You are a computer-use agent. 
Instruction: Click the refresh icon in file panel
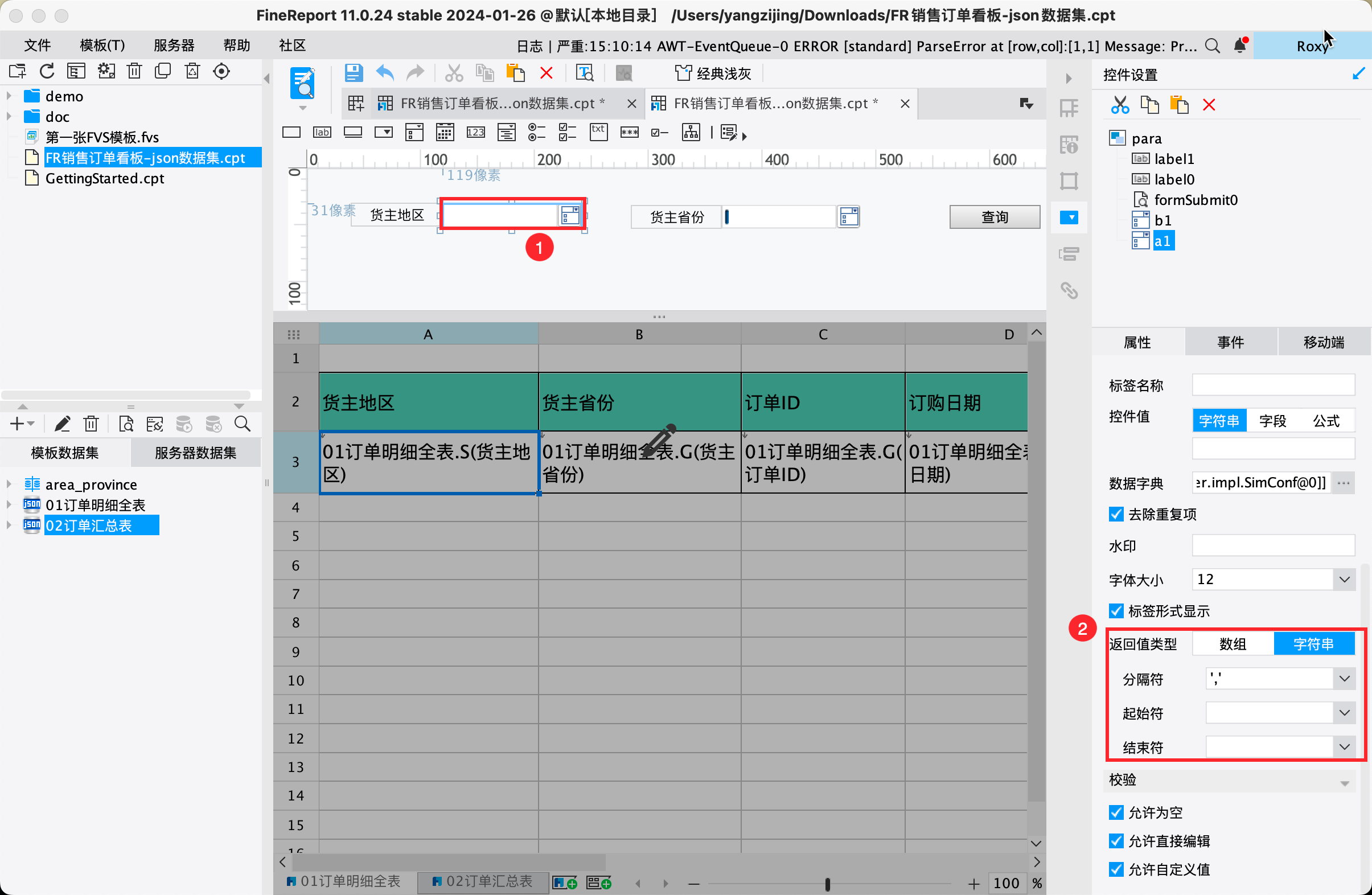click(x=47, y=72)
